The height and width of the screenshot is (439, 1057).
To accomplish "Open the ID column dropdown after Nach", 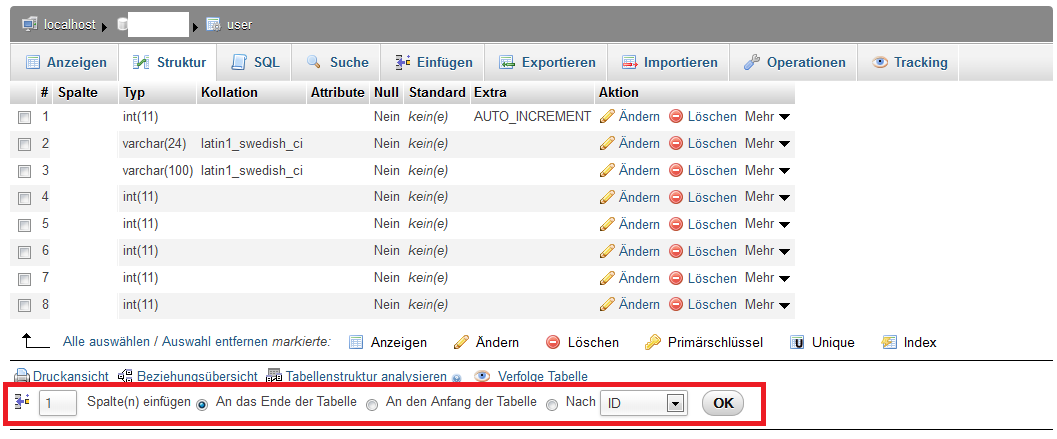I will click(641, 404).
